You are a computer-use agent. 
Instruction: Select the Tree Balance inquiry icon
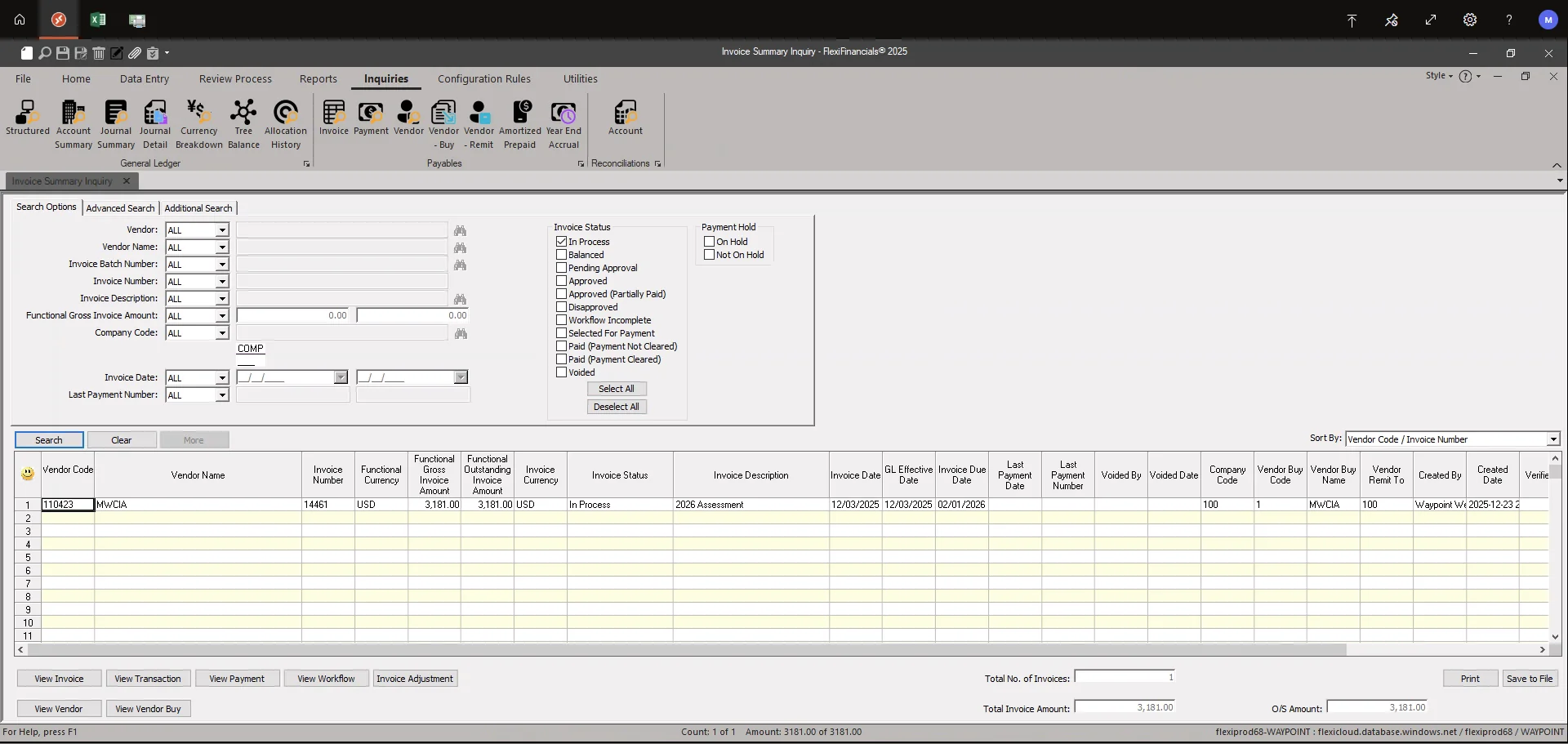[243, 121]
